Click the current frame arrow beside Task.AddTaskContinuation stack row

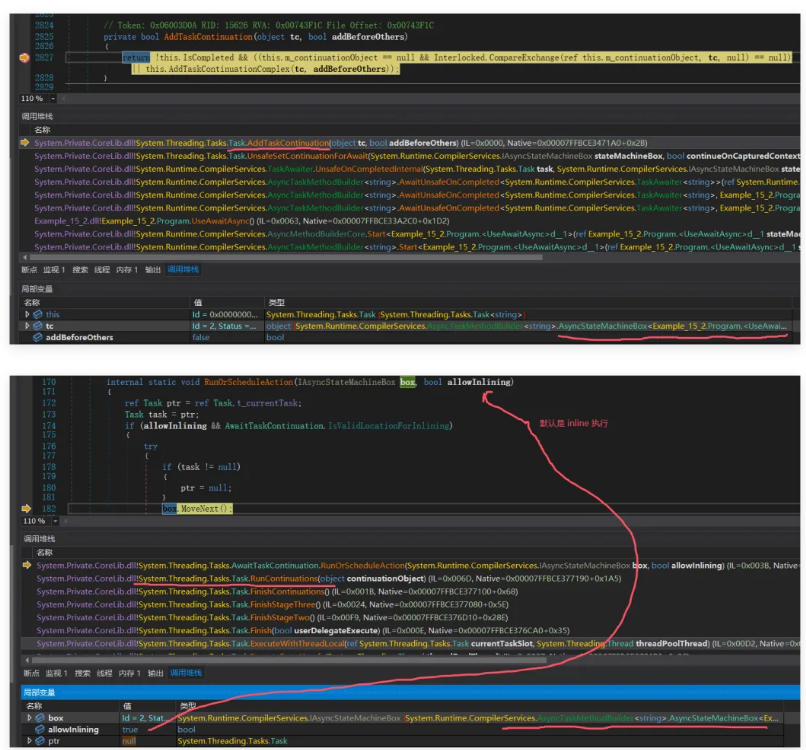24,142
